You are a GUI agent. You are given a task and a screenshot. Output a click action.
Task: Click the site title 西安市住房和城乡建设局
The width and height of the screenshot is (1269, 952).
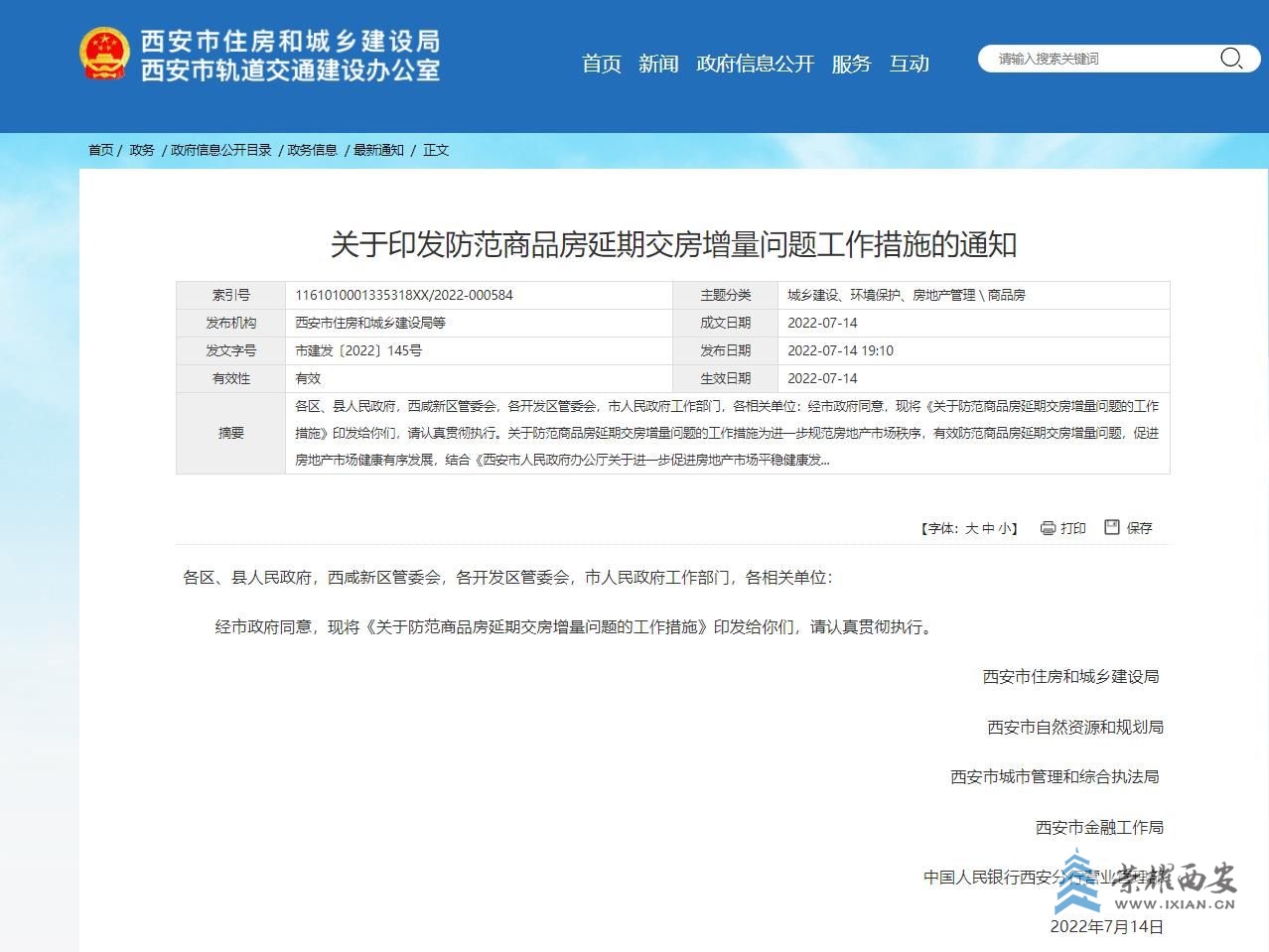(x=290, y=41)
